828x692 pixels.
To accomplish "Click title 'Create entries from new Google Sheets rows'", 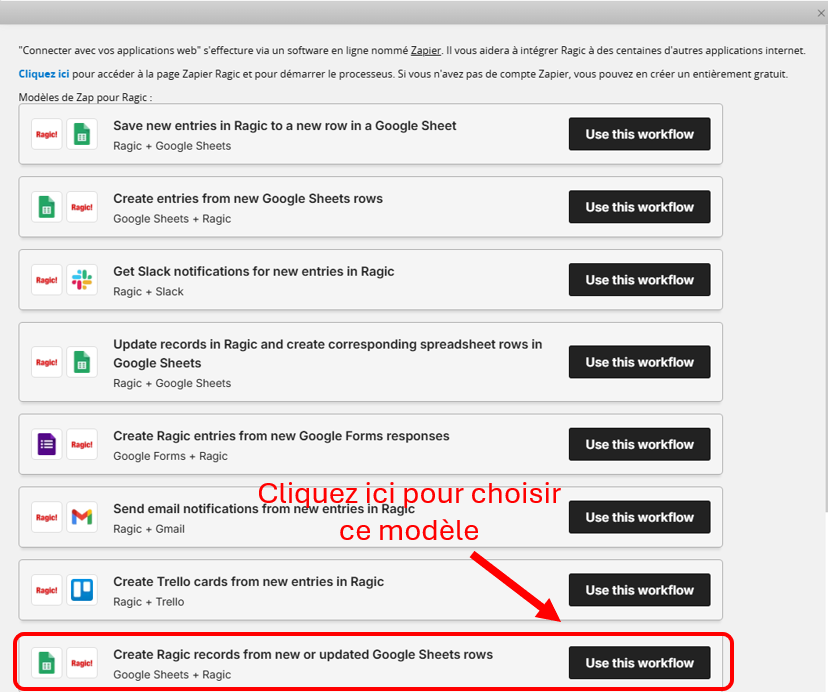I will point(248,199).
